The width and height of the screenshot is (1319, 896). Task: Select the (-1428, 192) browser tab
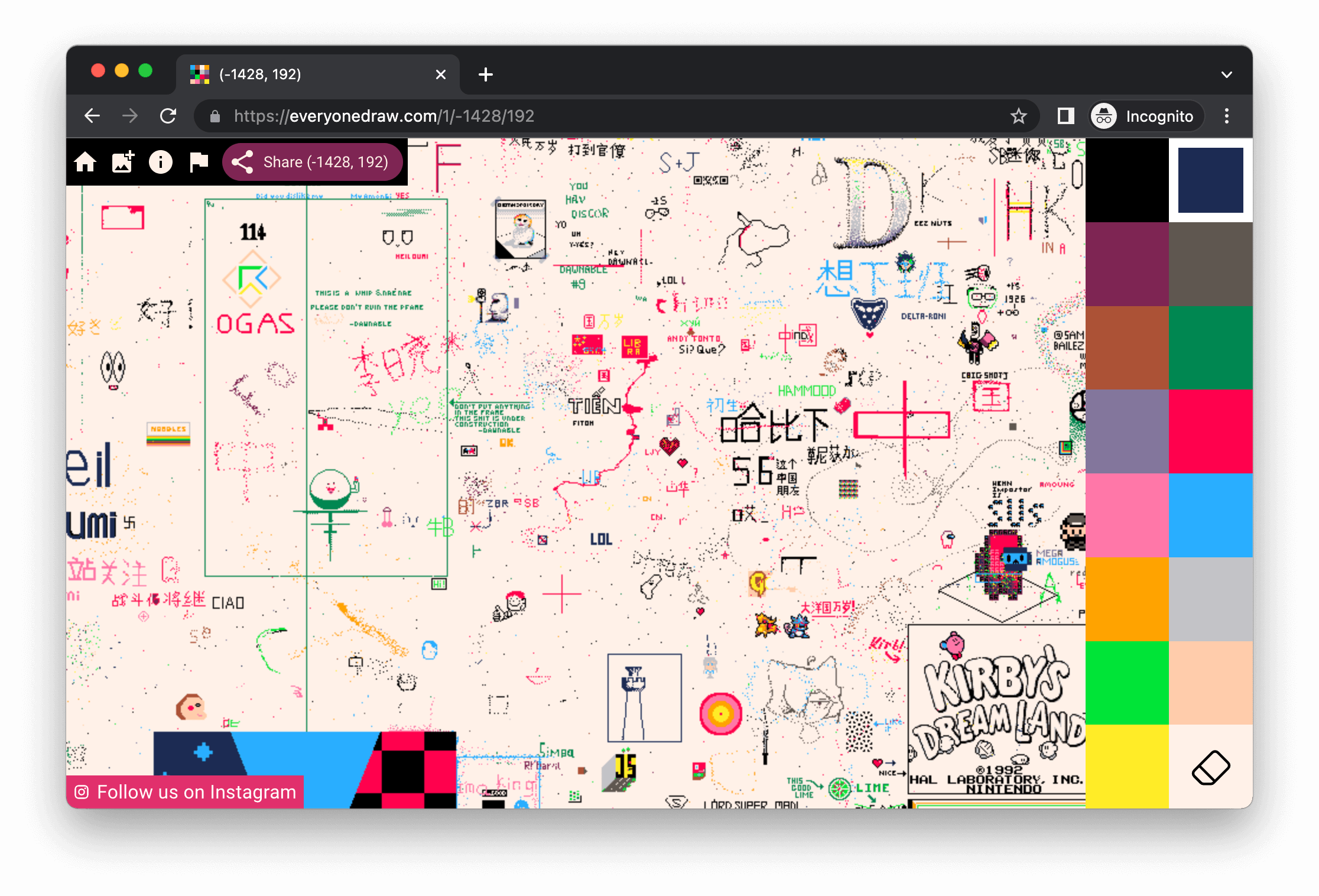[318, 74]
